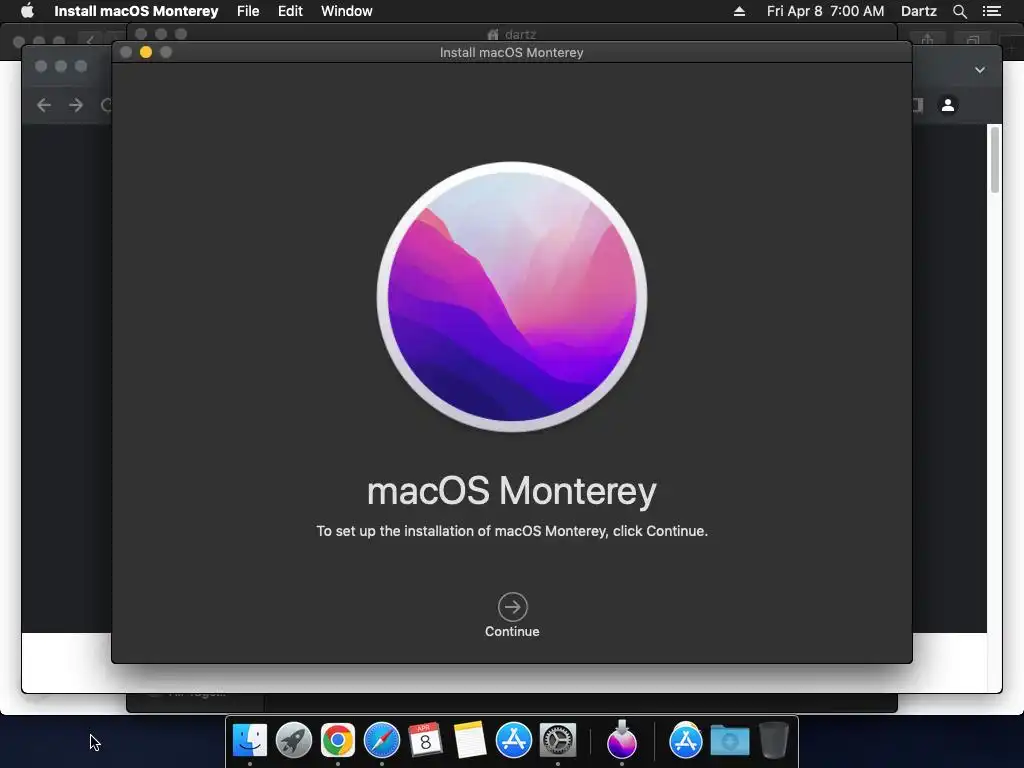Viewport: 1024px width, 768px height.
Task: Open the Edit menu
Action: click(290, 11)
